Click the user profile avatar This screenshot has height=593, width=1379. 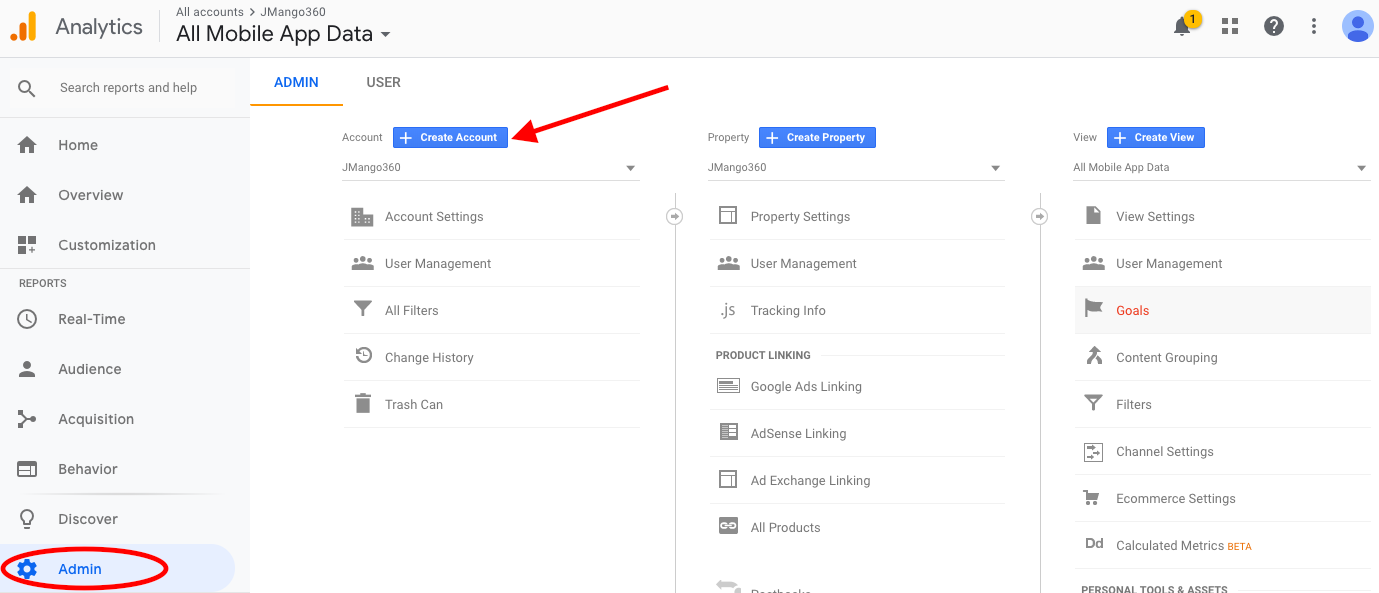click(1357, 26)
